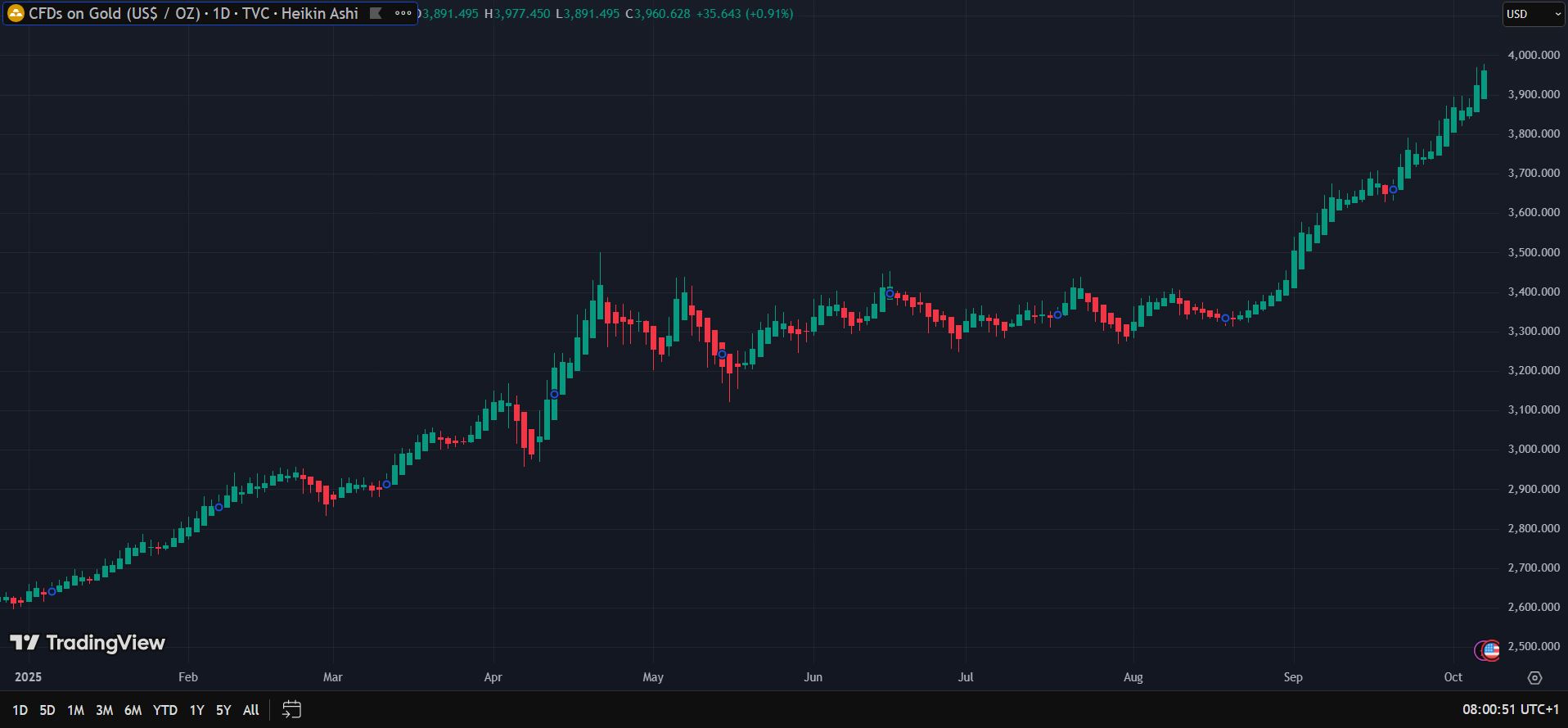1568x728 pixels.
Task: Click the 3,600.000 price axis label
Action: 1534,212
